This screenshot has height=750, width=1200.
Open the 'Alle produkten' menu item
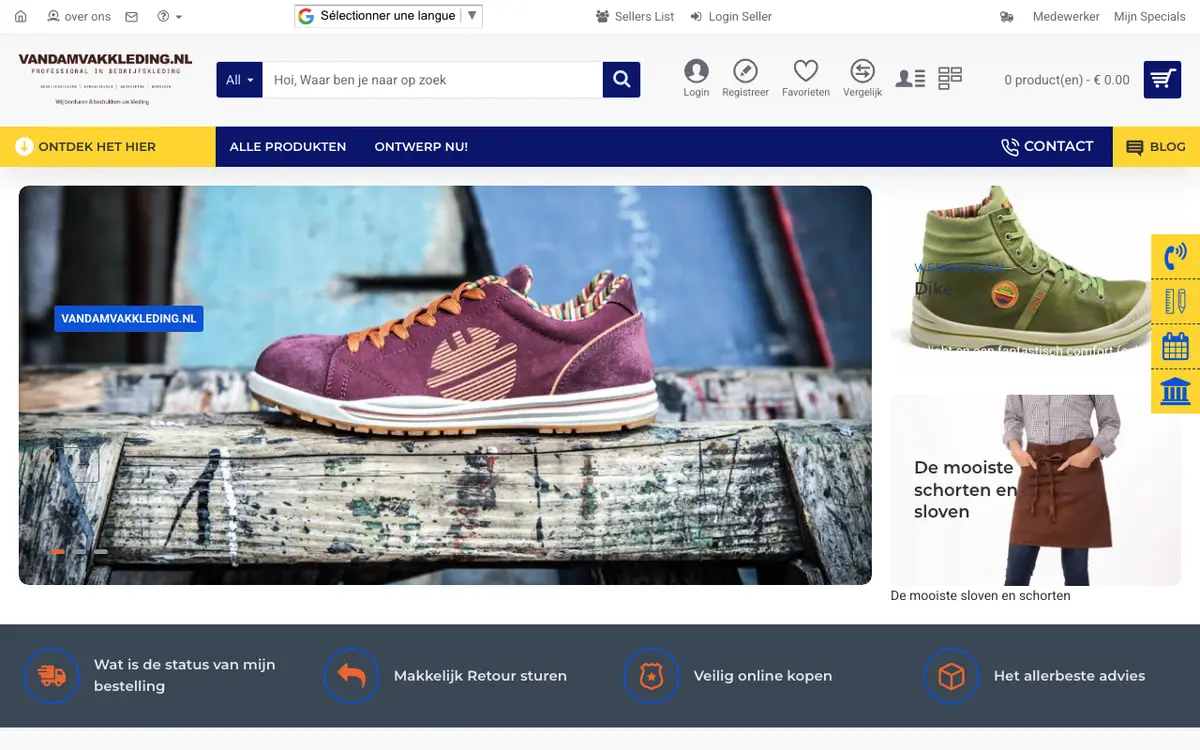(288, 147)
